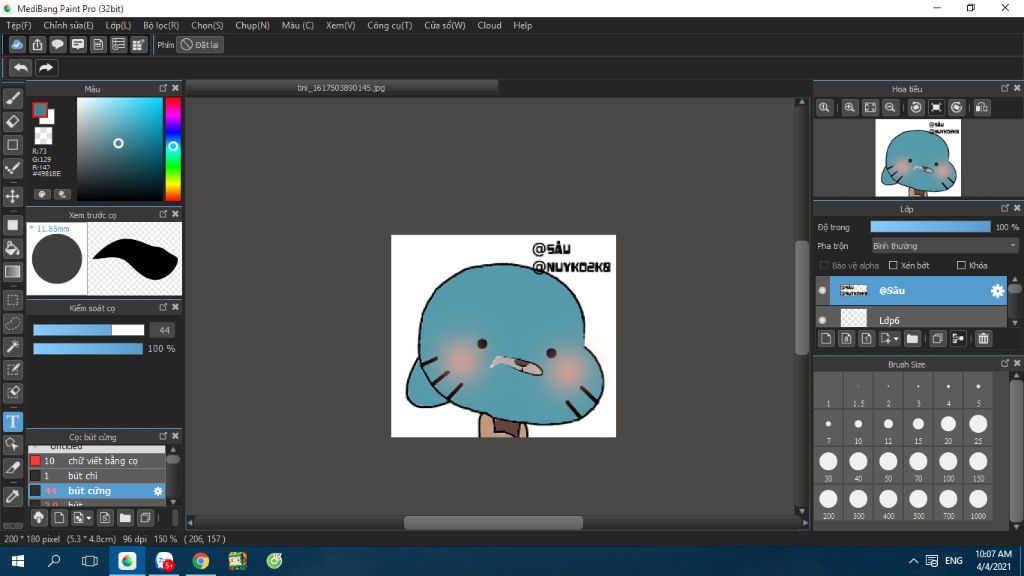
Task: Switch to tini_1617503890145.jpg tab
Action: click(x=342, y=88)
